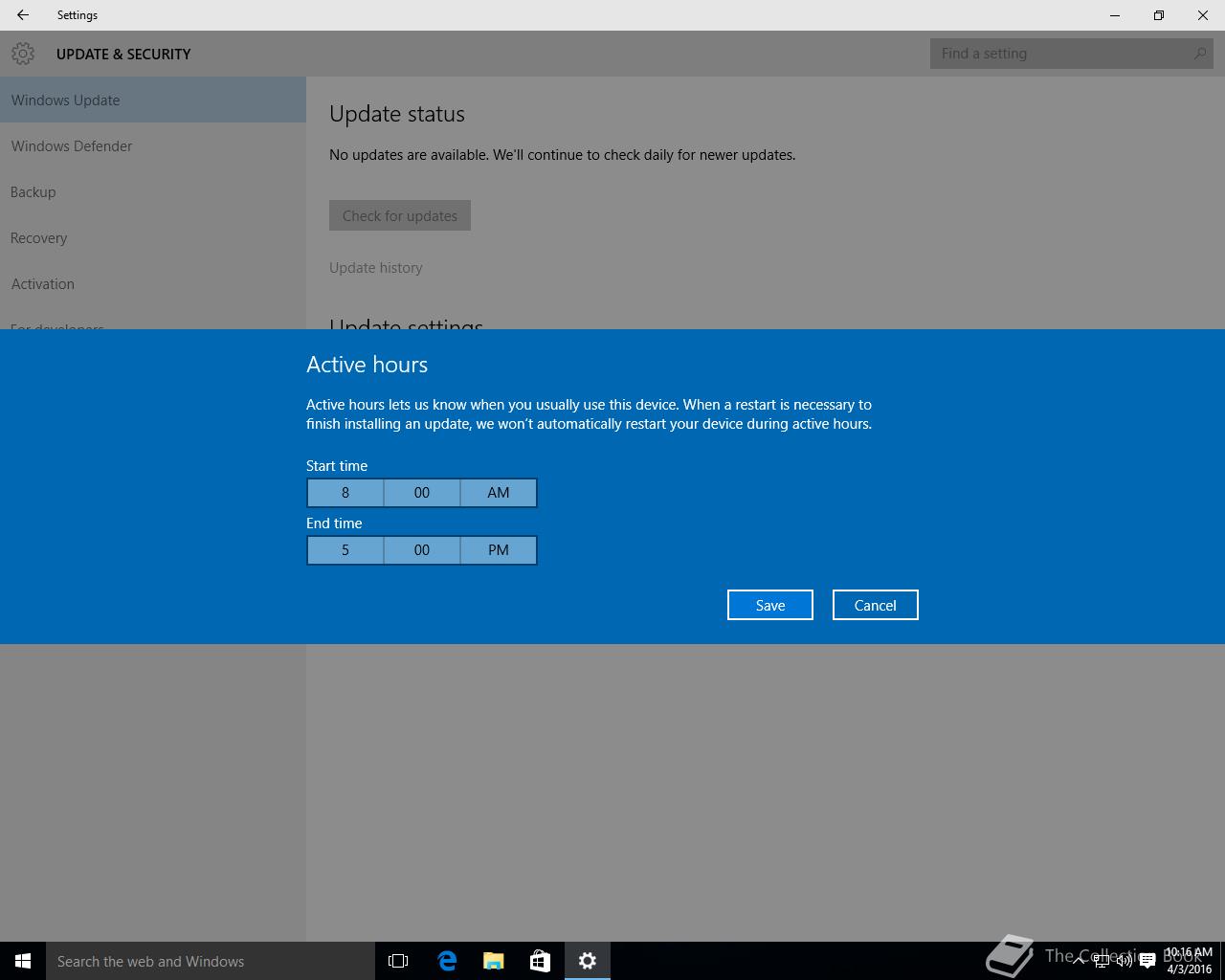Viewport: 1225px width, 980px height.
Task: Cancel the Active hours dialog
Action: [x=876, y=605]
